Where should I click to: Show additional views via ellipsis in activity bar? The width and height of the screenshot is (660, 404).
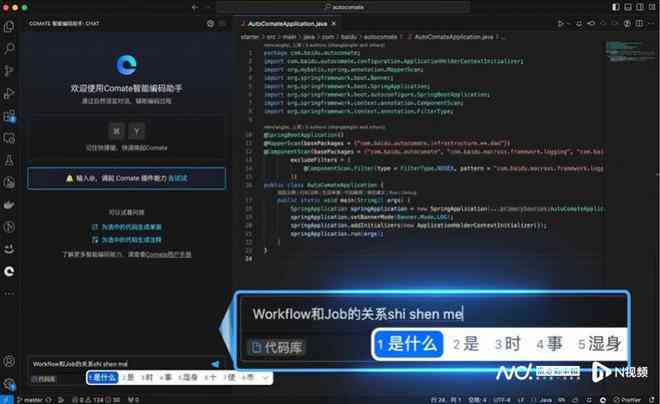click(x=9, y=293)
